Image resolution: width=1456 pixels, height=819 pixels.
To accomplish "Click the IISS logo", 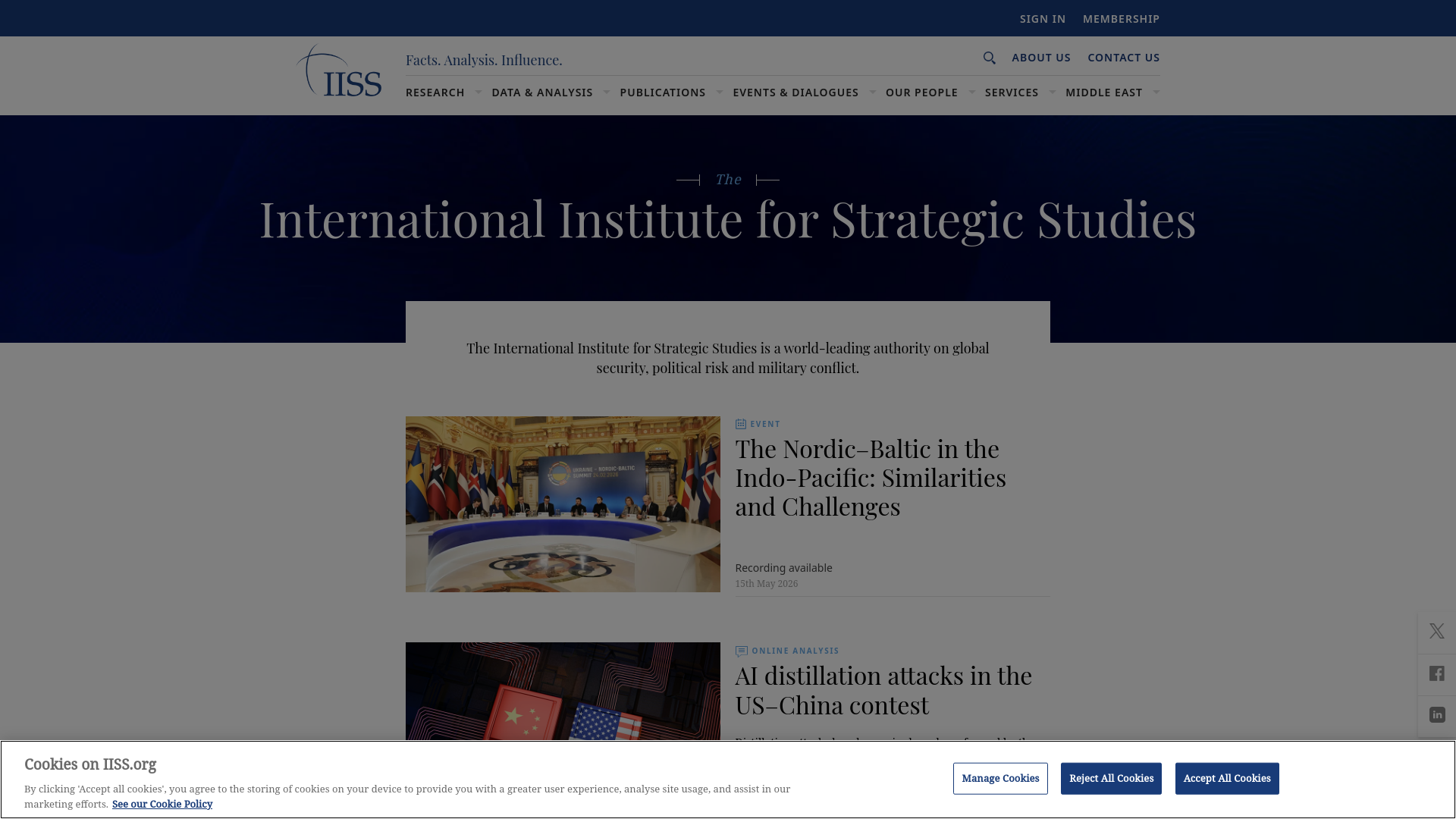I will click(338, 71).
